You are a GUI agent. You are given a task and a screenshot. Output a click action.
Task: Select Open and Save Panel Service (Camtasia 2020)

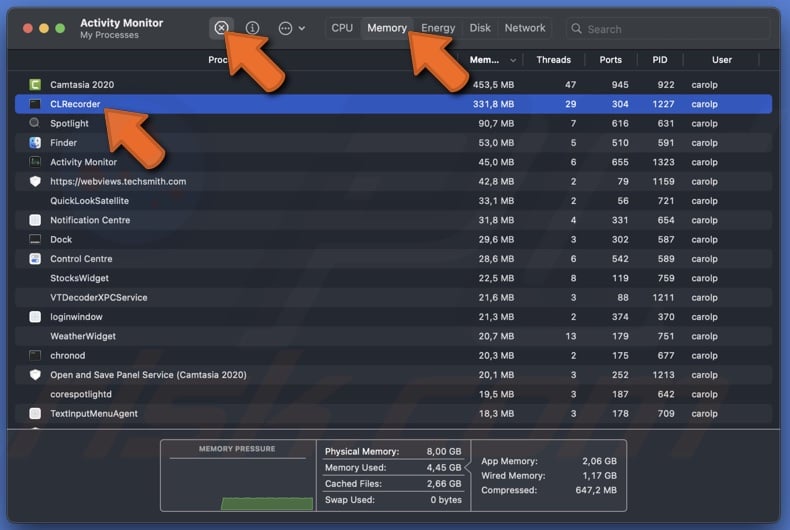(148, 375)
